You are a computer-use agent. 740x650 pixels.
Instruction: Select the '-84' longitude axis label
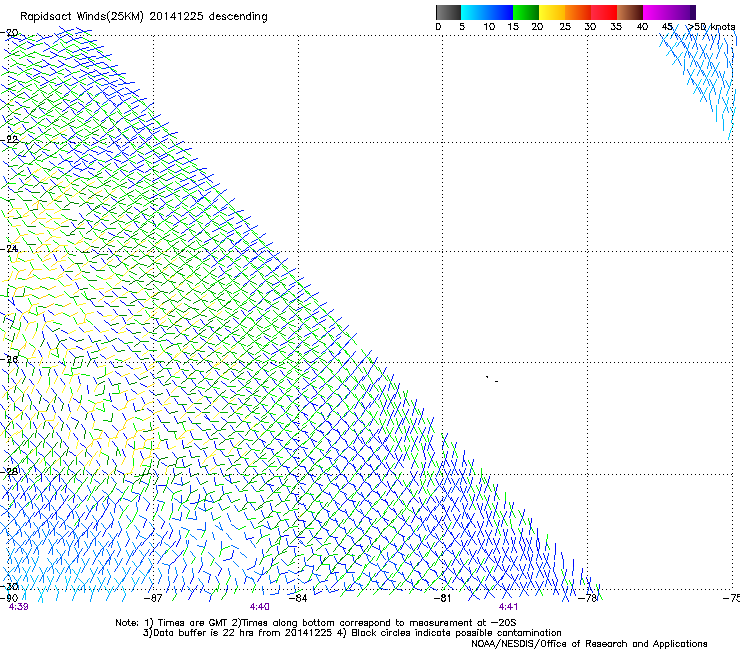coord(298,598)
